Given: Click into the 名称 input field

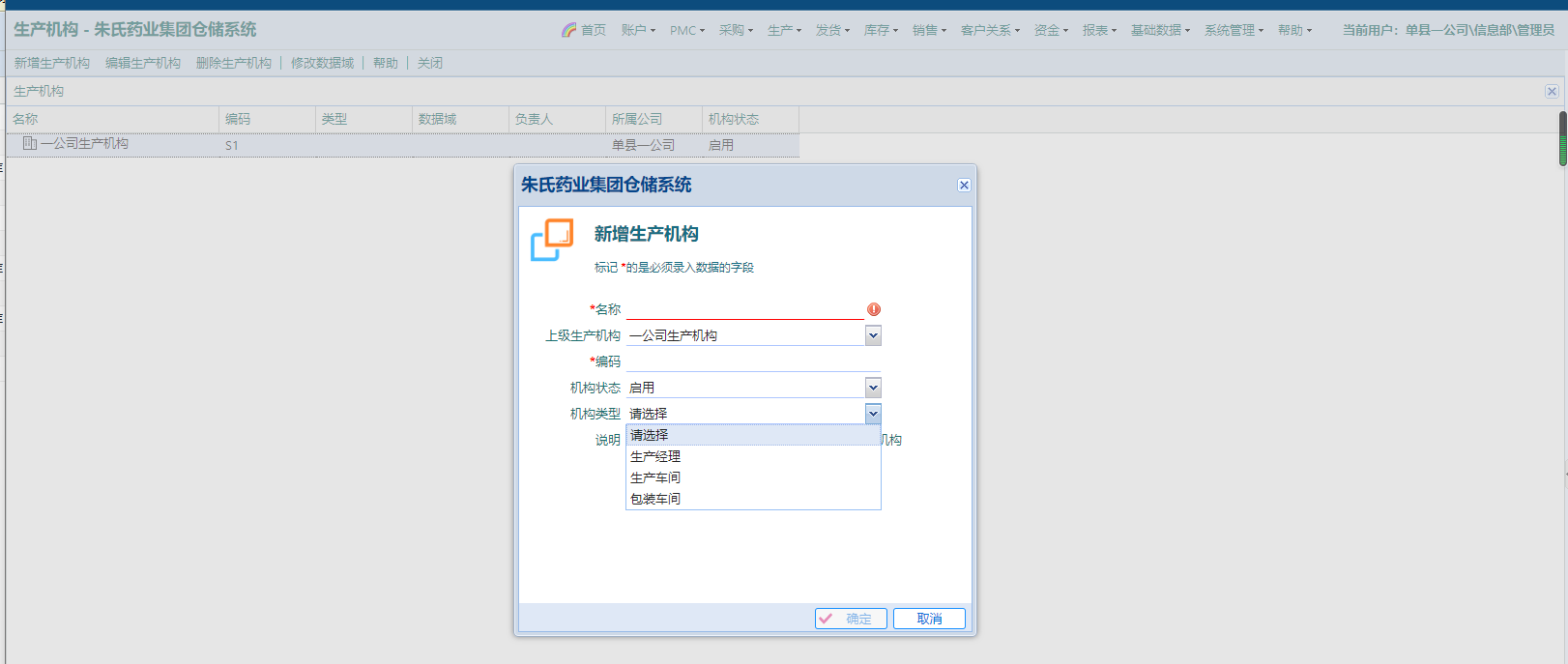Looking at the screenshot, I should click(744, 309).
